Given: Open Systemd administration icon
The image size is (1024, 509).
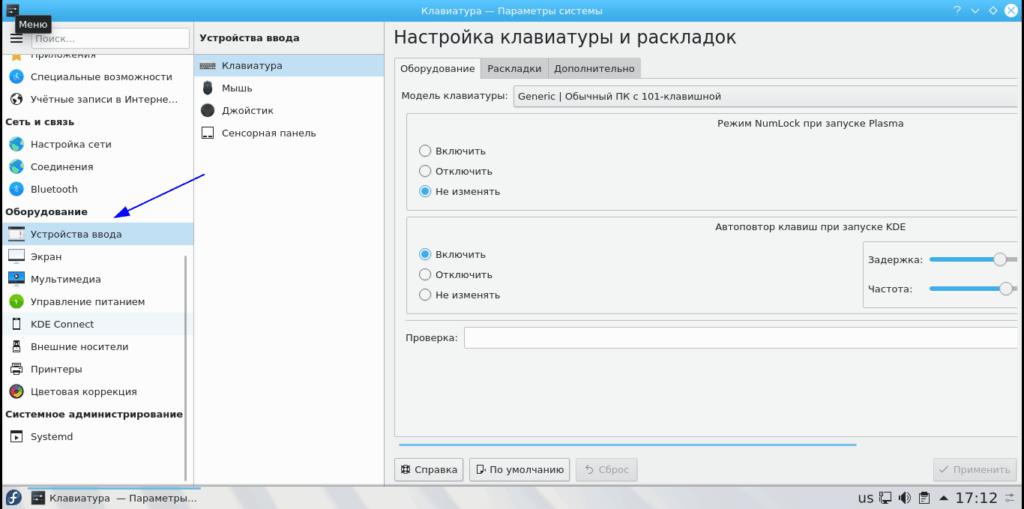Looking at the screenshot, I should [x=16, y=437].
